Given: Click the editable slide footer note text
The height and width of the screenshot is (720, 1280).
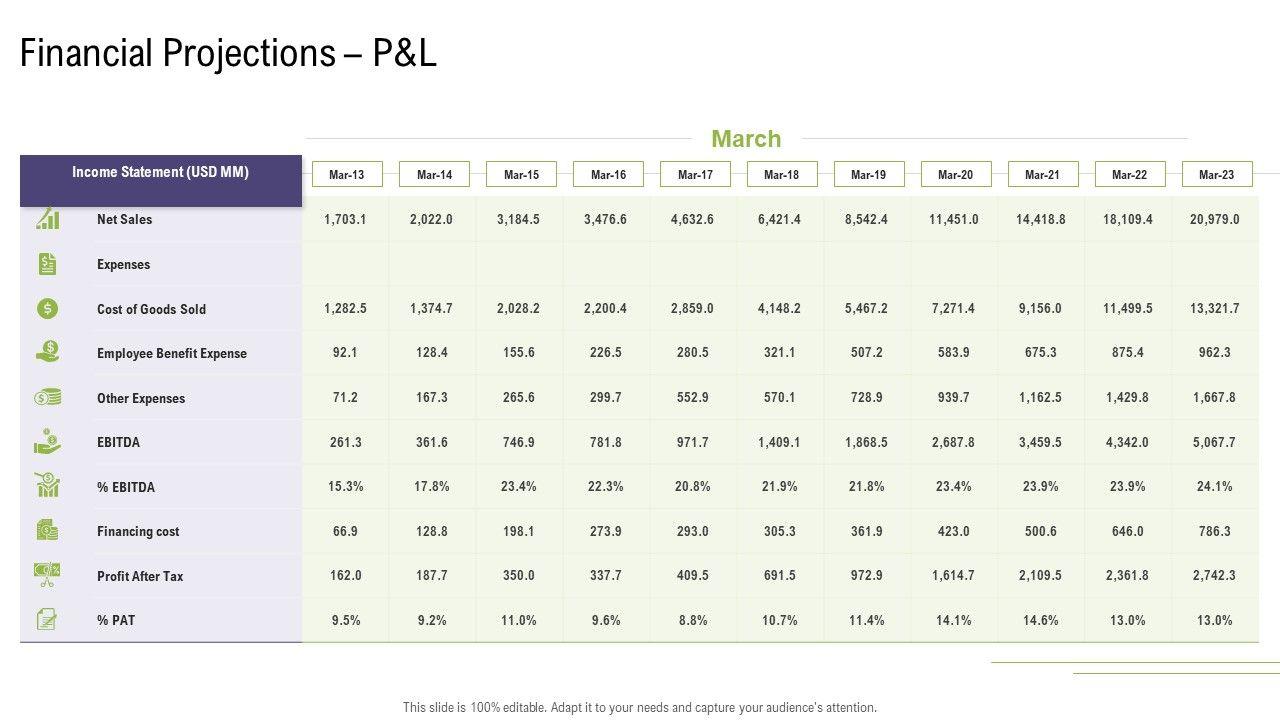Looking at the screenshot, I should pyautogui.click(x=640, y=707).
